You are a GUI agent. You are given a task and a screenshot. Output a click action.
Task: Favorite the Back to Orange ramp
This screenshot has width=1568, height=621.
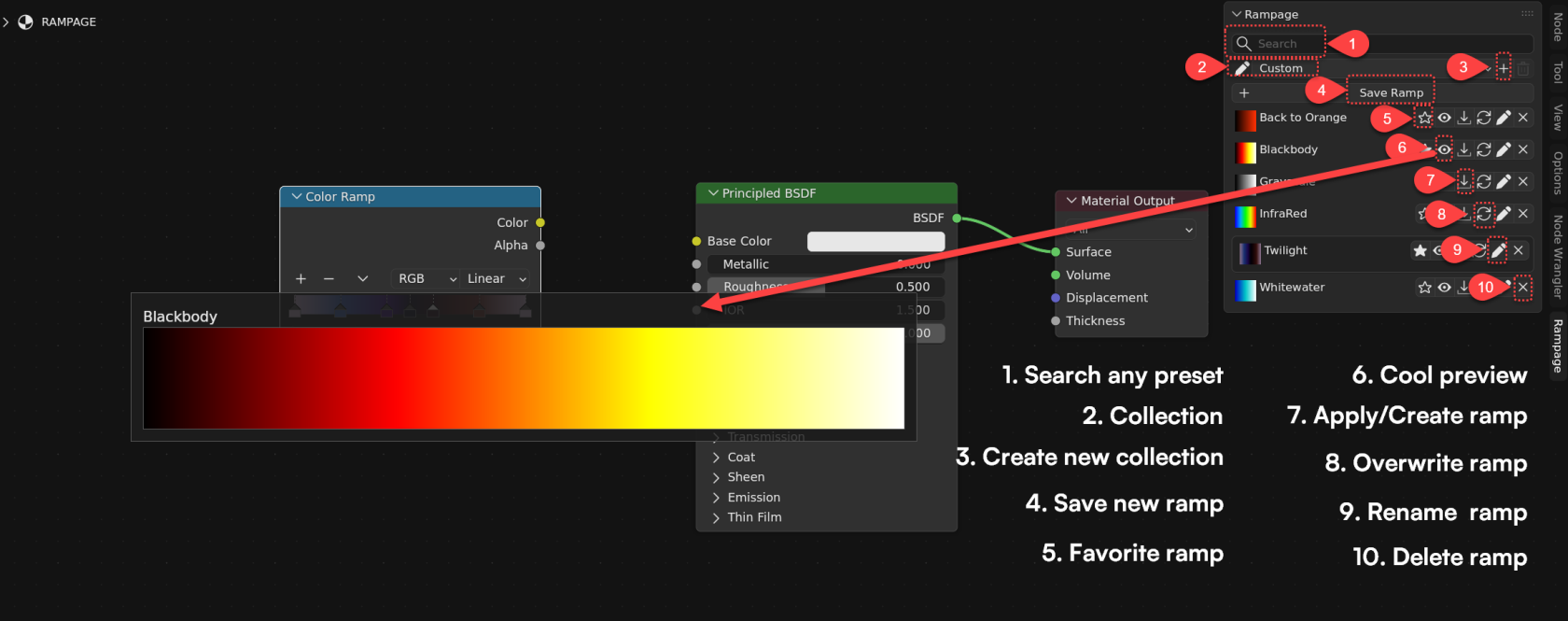[x=1424, y=118]
